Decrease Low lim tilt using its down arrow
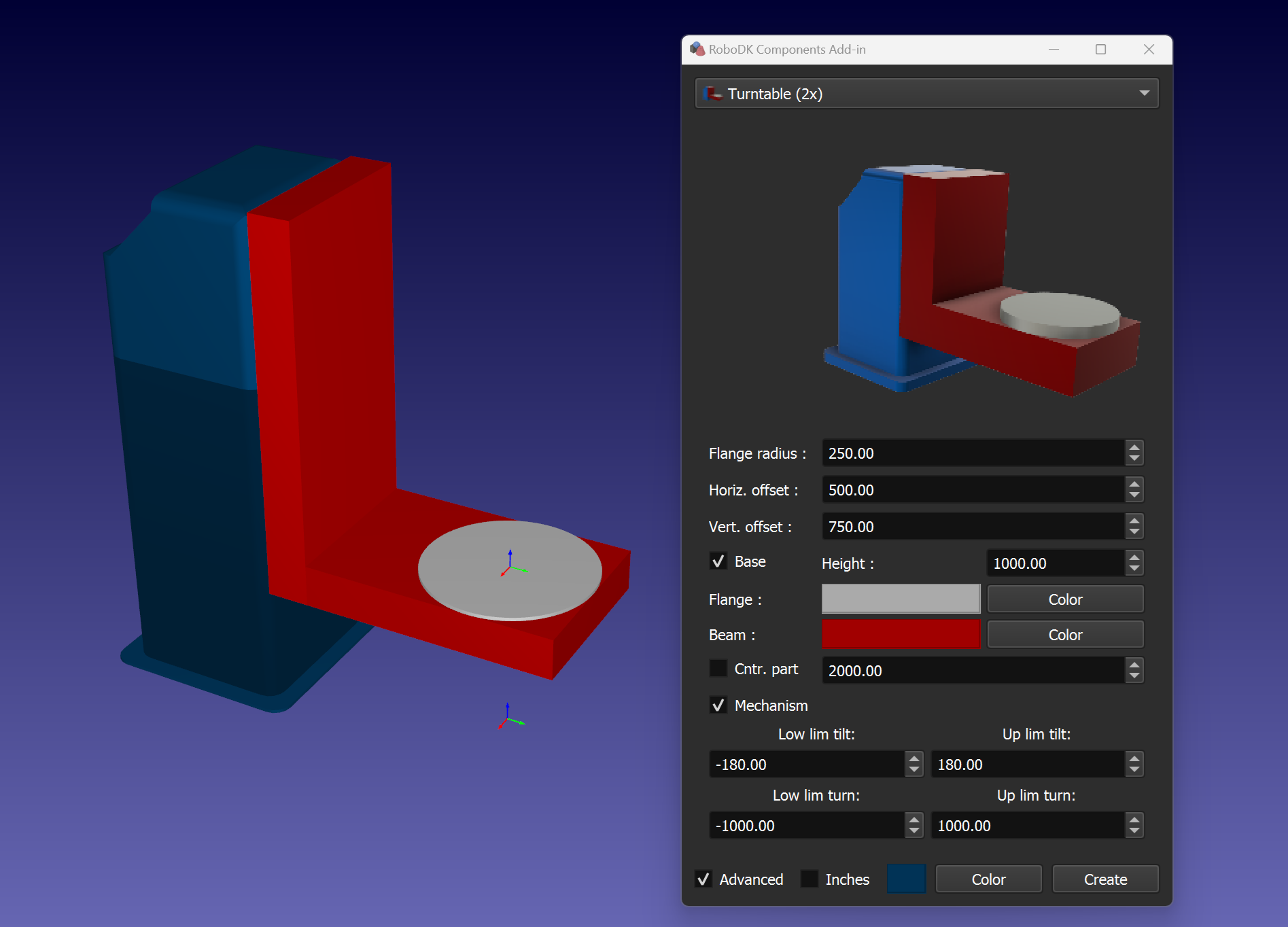This screenshot has width=1288, height=927. pyautogui.click(x=913, y=769)
